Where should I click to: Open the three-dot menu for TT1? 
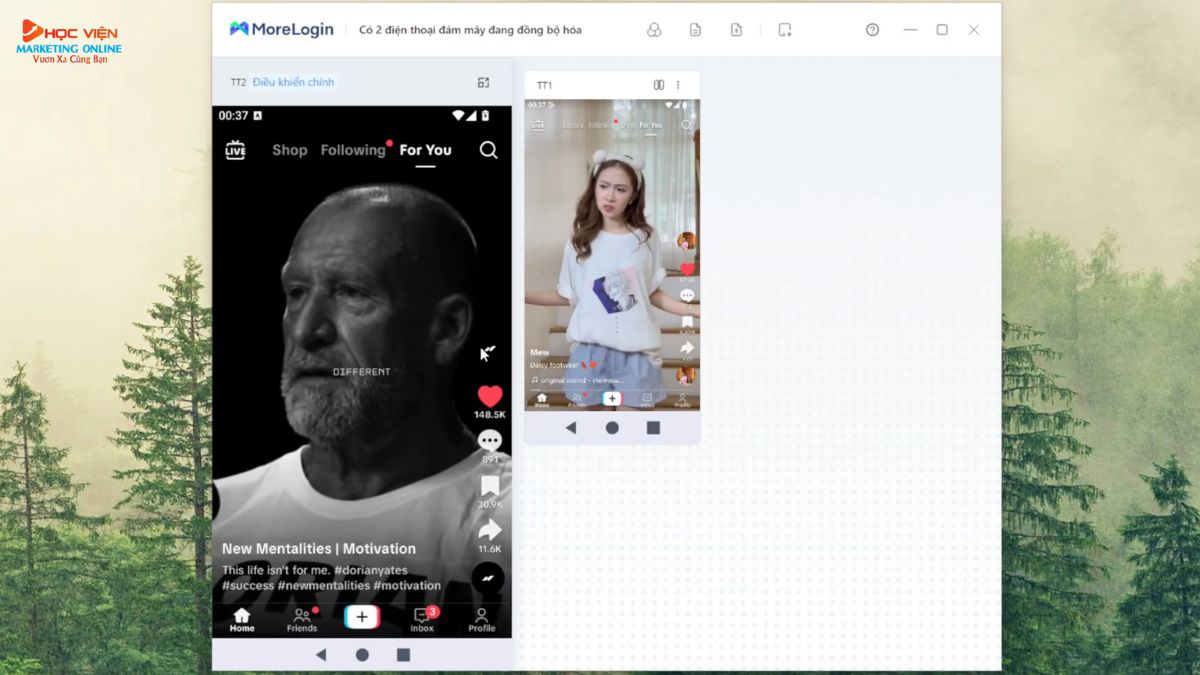[x=678, y=85]
